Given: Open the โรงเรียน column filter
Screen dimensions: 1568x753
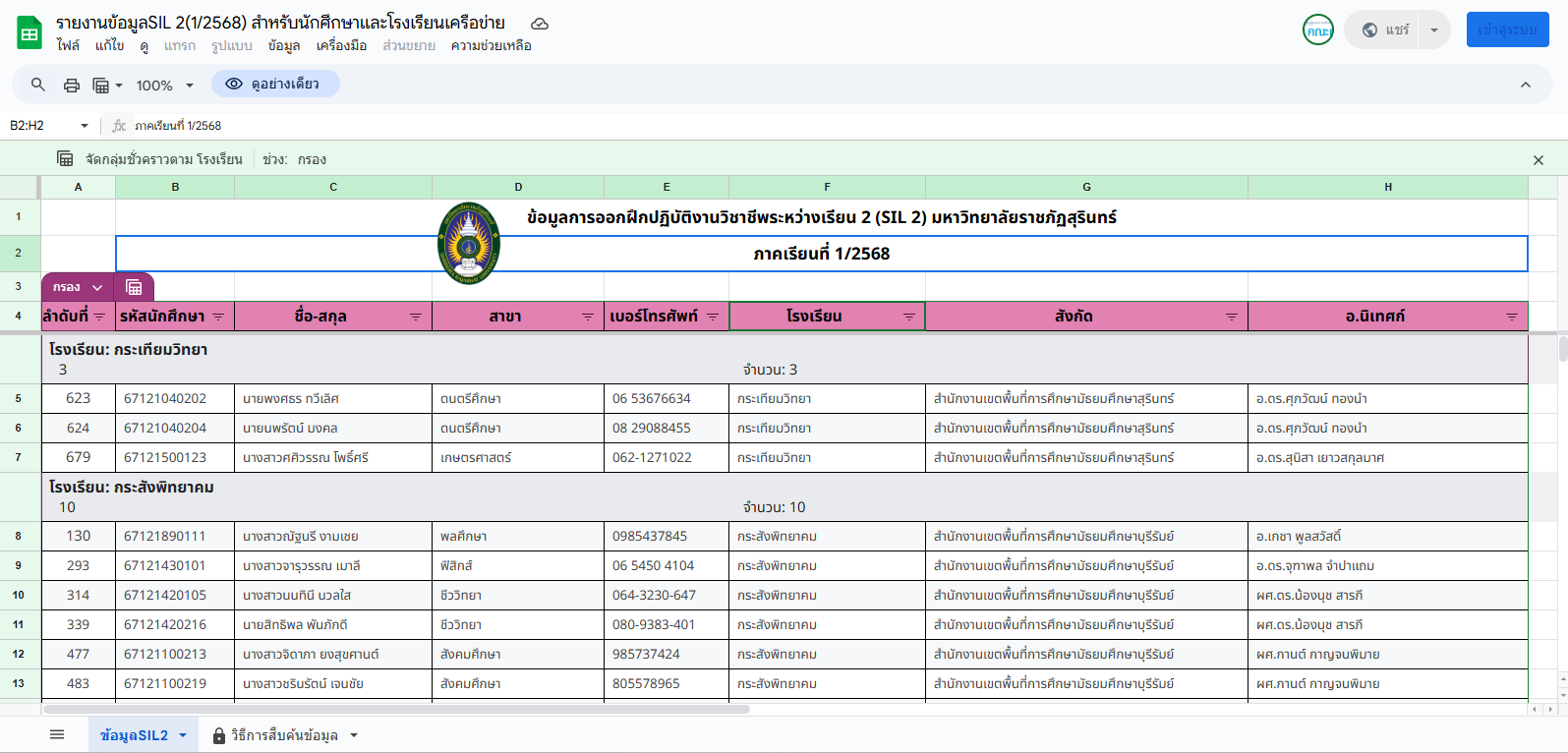Looking at the screenshot, I should coord(909,317).
